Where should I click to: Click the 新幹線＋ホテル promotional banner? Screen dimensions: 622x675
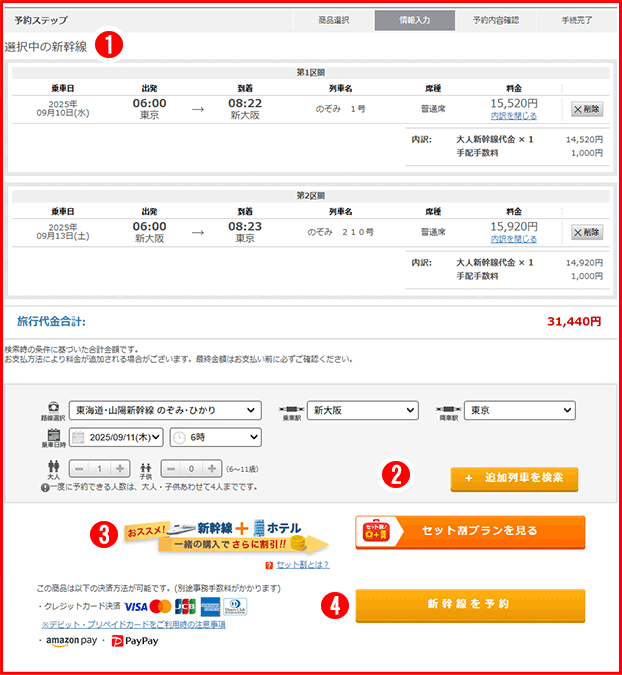227,536
